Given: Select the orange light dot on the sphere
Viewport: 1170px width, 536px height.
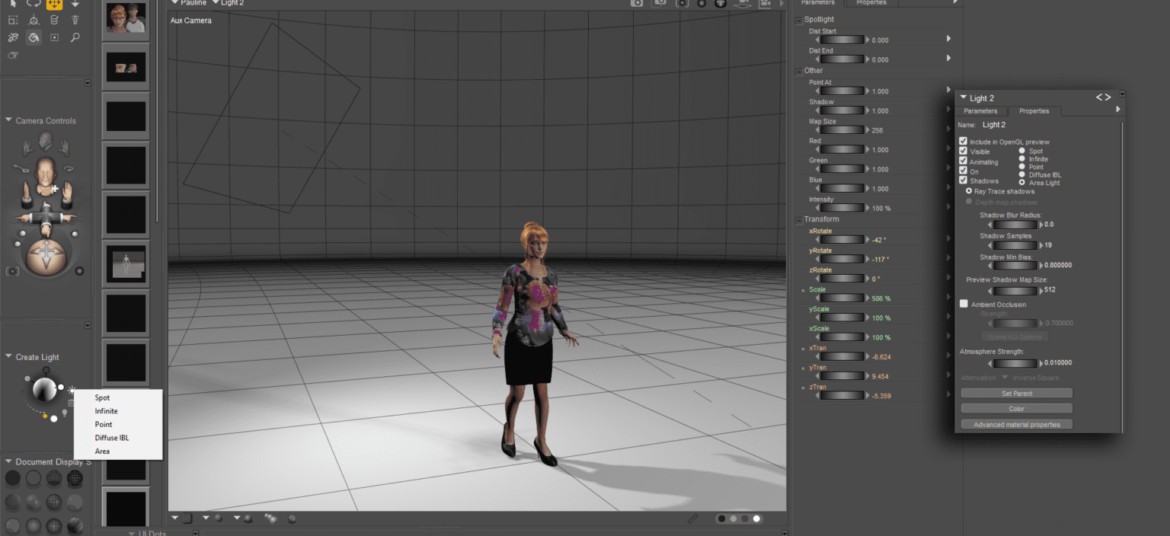Looking at the screenshot, I should [x=45, y=415].
